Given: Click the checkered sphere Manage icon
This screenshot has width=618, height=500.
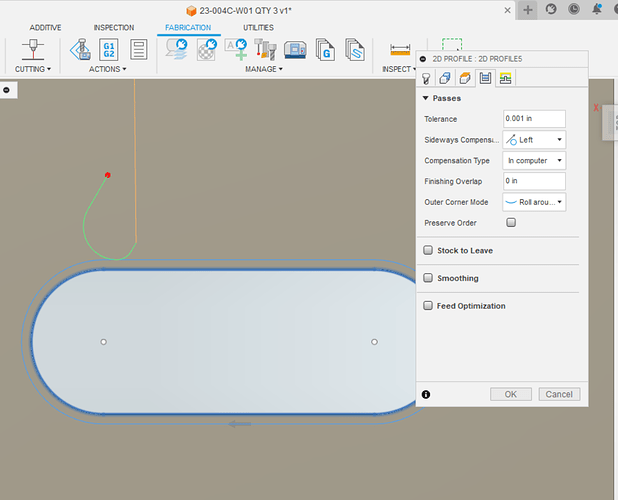Looking at the screenshot, I should point(207,50).
